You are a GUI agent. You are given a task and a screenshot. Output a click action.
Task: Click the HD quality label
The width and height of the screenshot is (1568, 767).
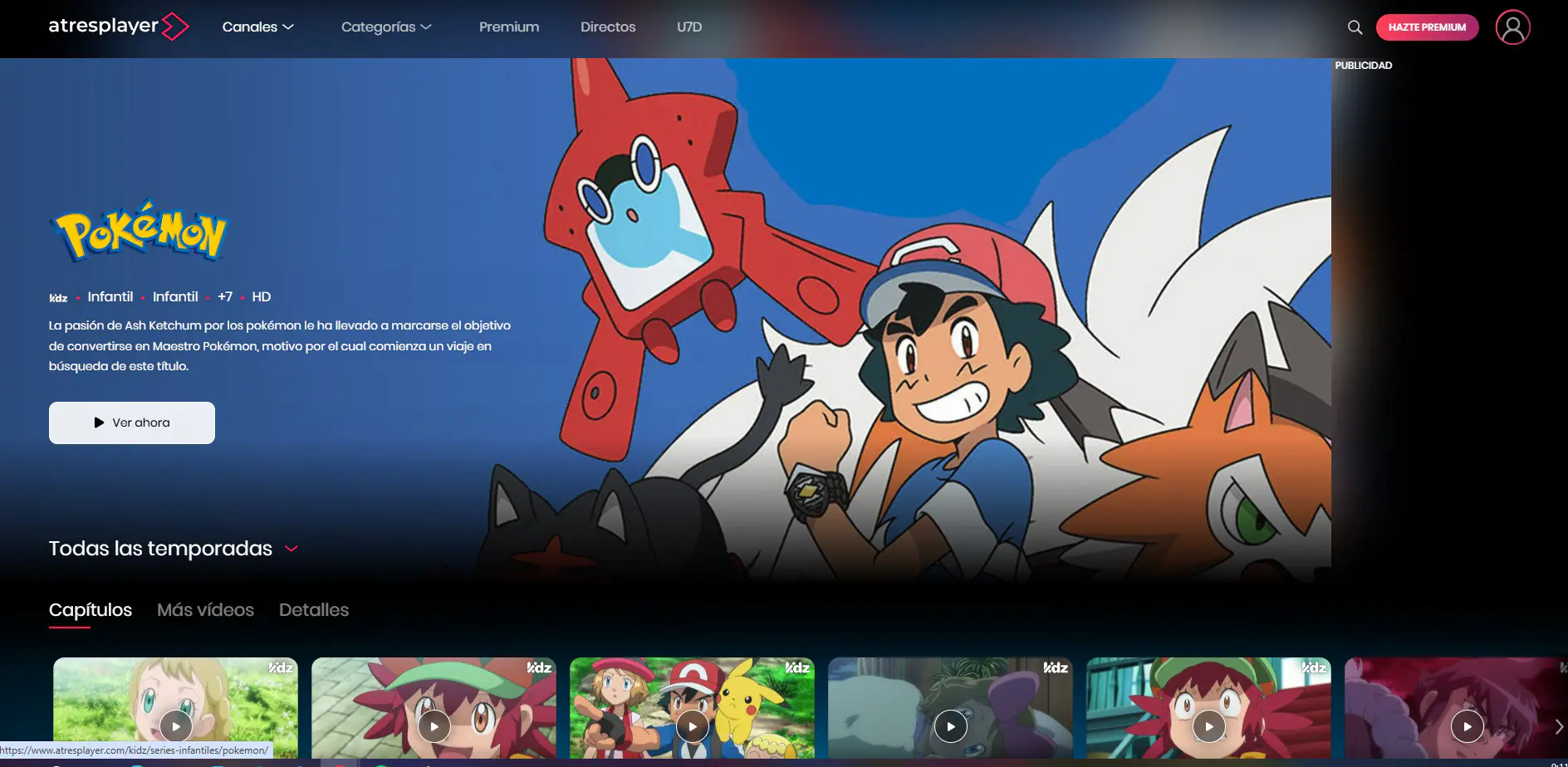click(262, 296)
